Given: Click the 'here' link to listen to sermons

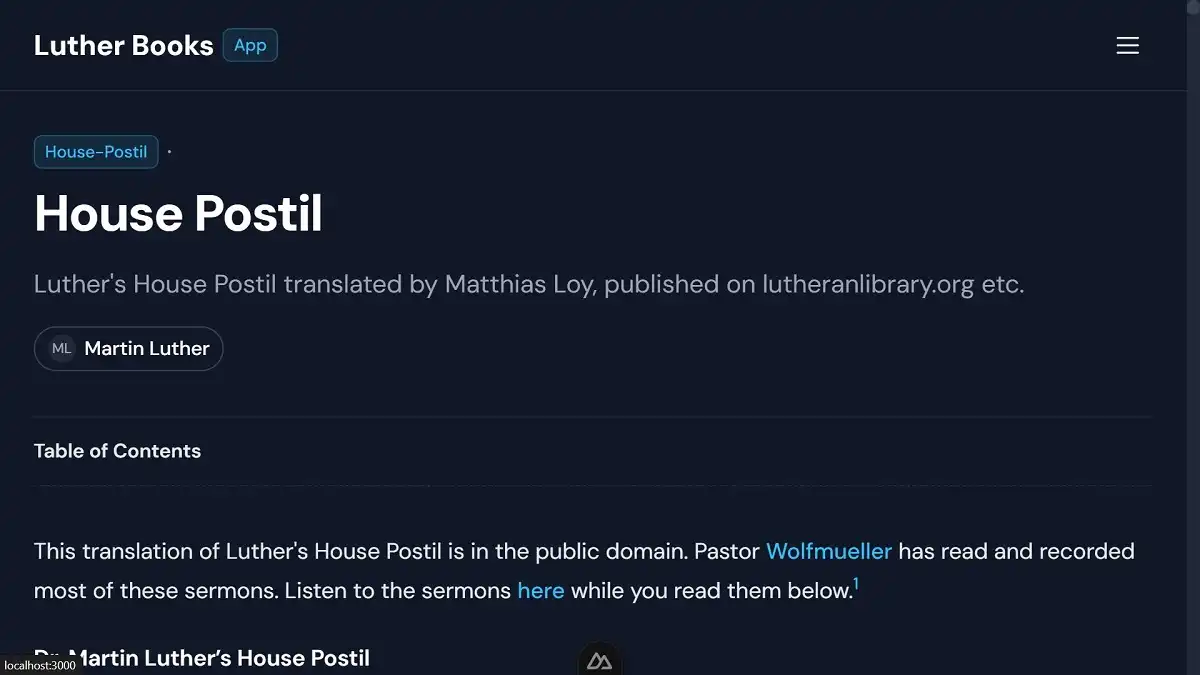Looking at the screenshot, I should point(540,590).
